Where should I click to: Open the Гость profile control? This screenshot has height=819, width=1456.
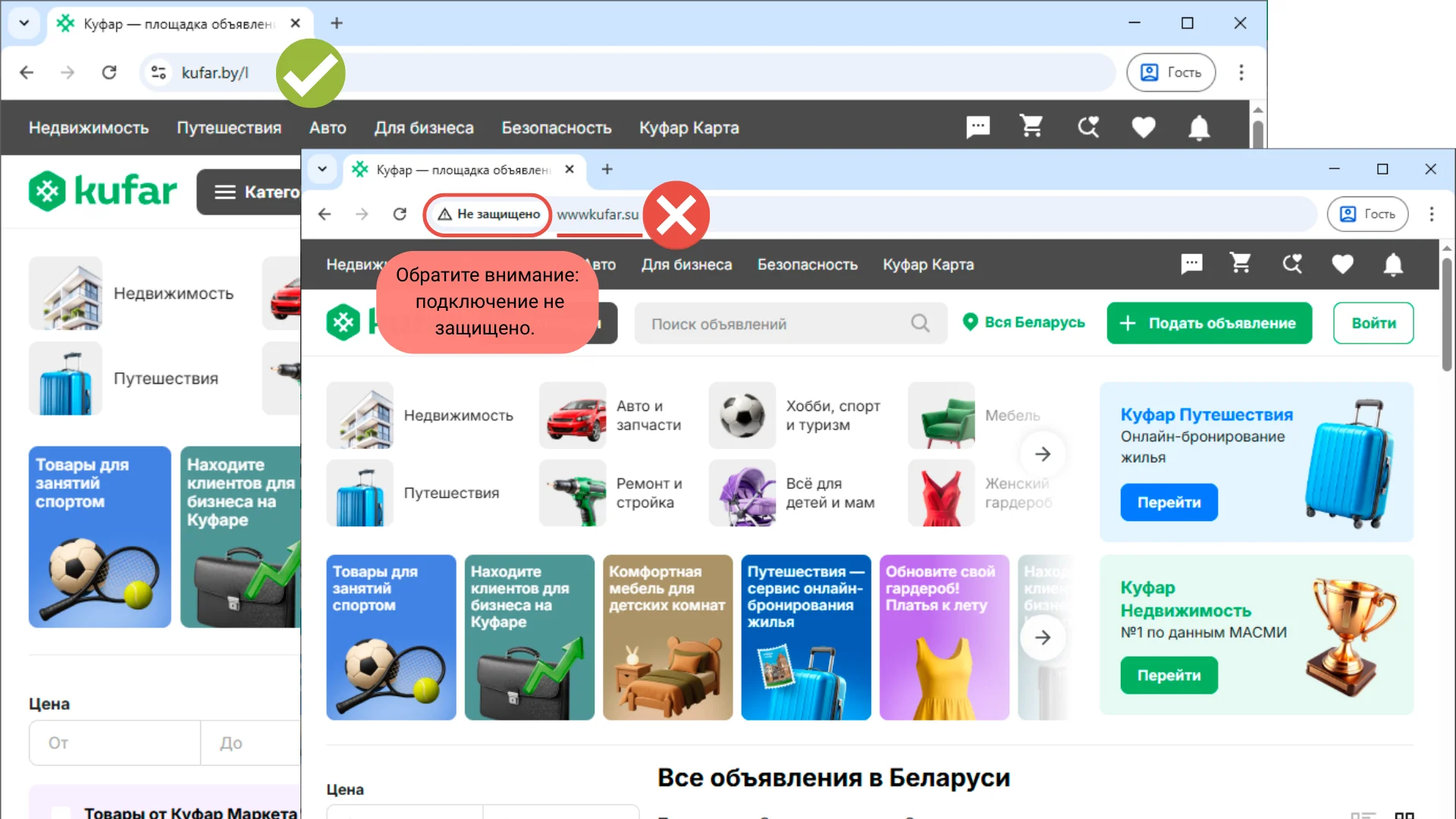(x=1368, y=214)
